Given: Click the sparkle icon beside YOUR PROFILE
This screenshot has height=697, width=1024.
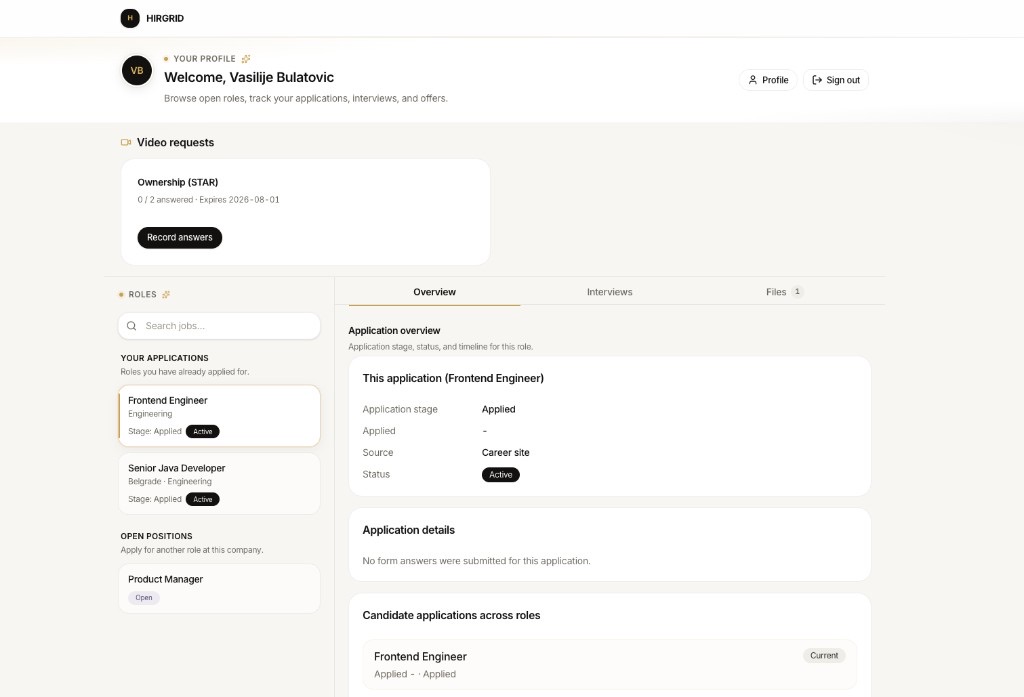Looking at the screenshot, I should point(246,59).
